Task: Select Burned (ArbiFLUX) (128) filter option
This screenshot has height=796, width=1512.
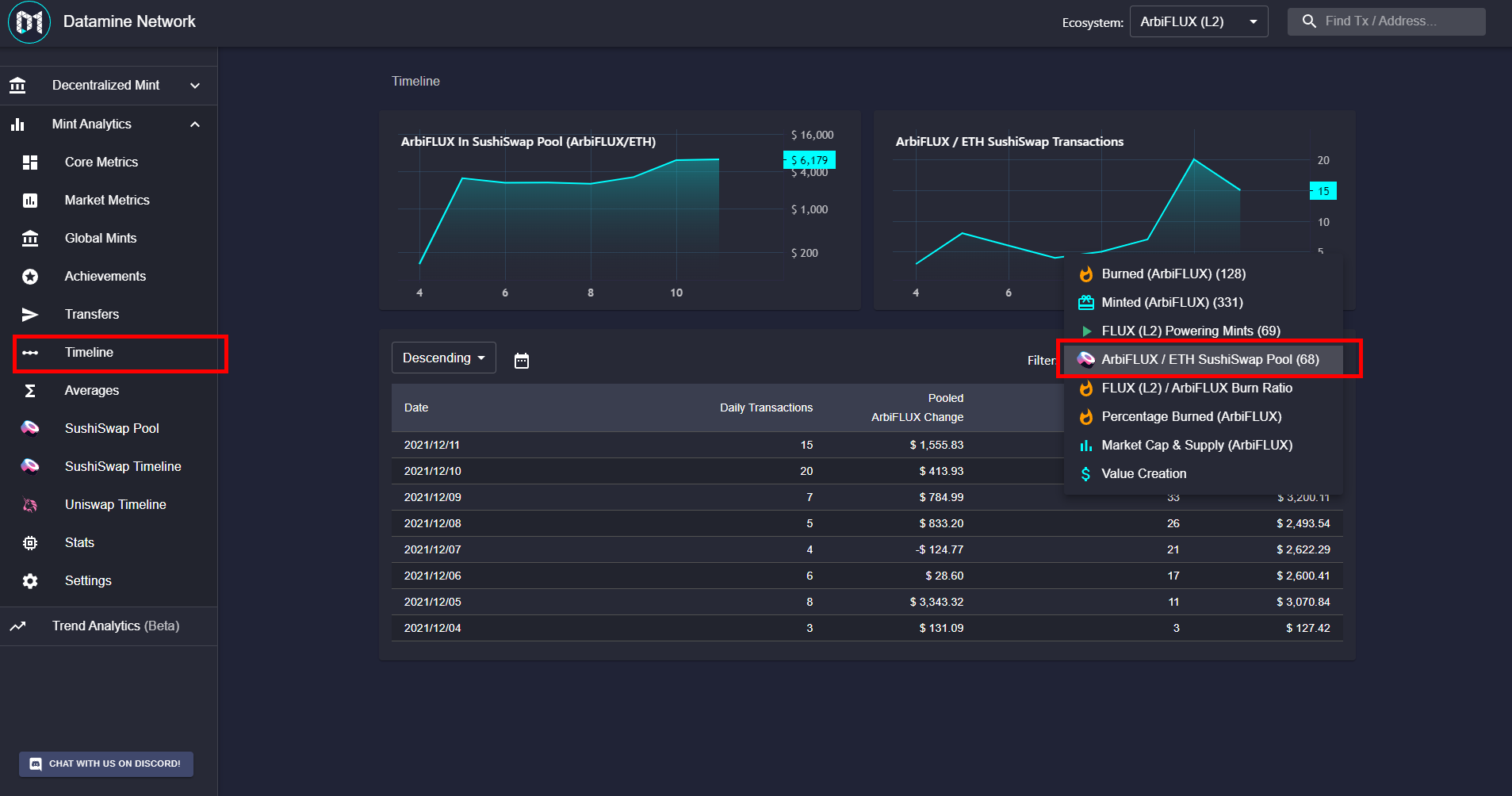Action: [1204, 274]
